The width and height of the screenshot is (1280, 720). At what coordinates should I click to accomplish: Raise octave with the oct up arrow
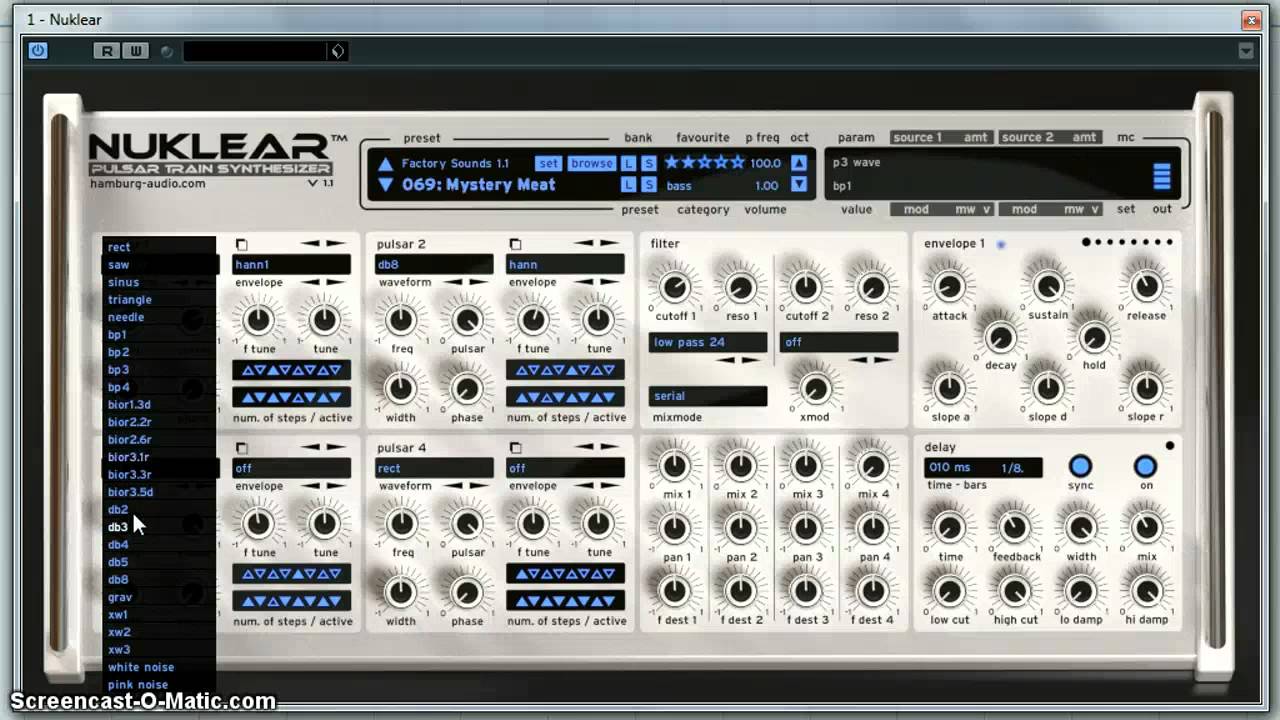(x=799, y=163)
